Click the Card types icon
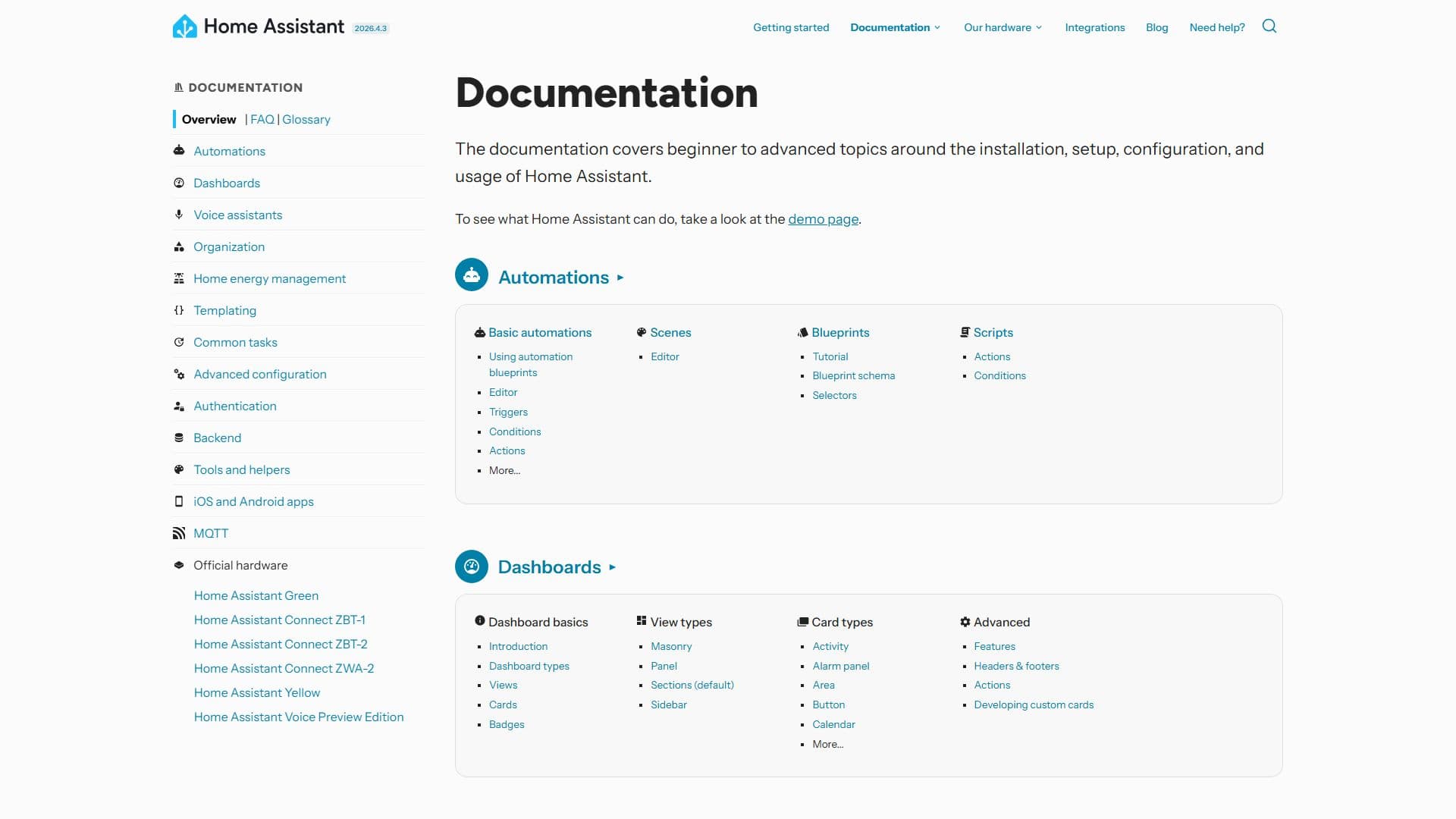The image size is (1456, 819). tap(803, 622)
